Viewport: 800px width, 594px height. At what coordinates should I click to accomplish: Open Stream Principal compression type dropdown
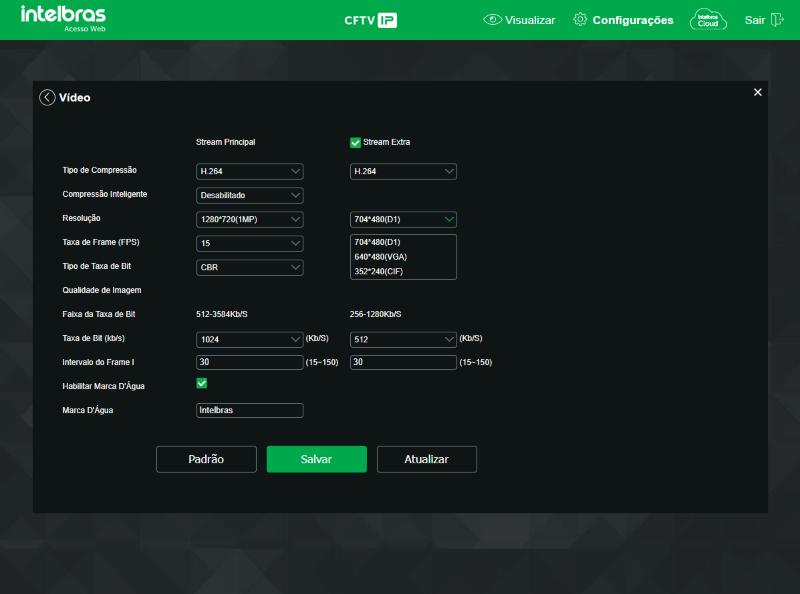(x=249, y=171)
